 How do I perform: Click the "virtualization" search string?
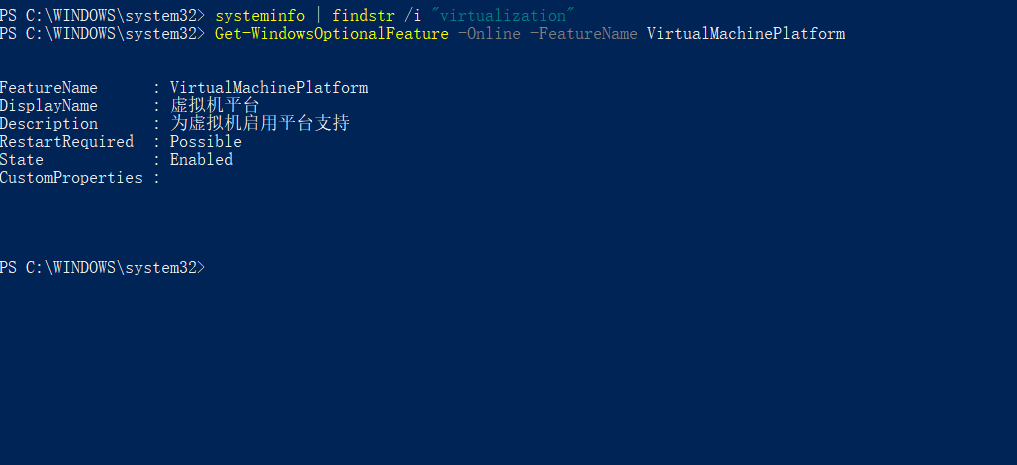(x=503, y=16)
